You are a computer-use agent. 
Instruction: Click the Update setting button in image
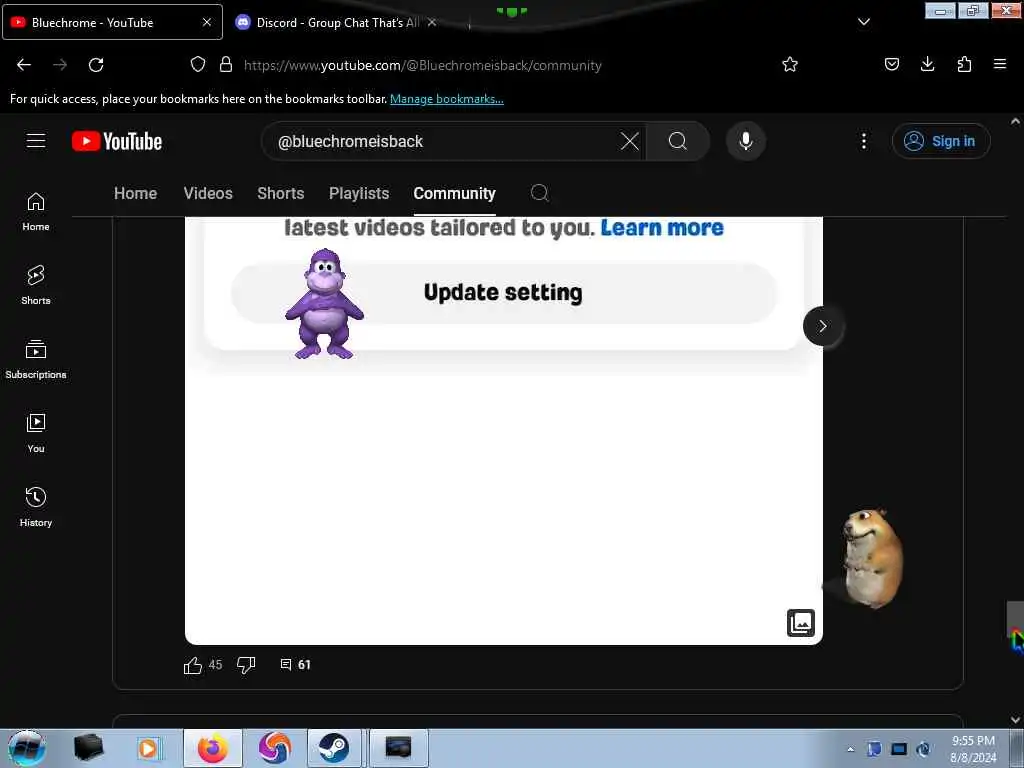[503, 293]
